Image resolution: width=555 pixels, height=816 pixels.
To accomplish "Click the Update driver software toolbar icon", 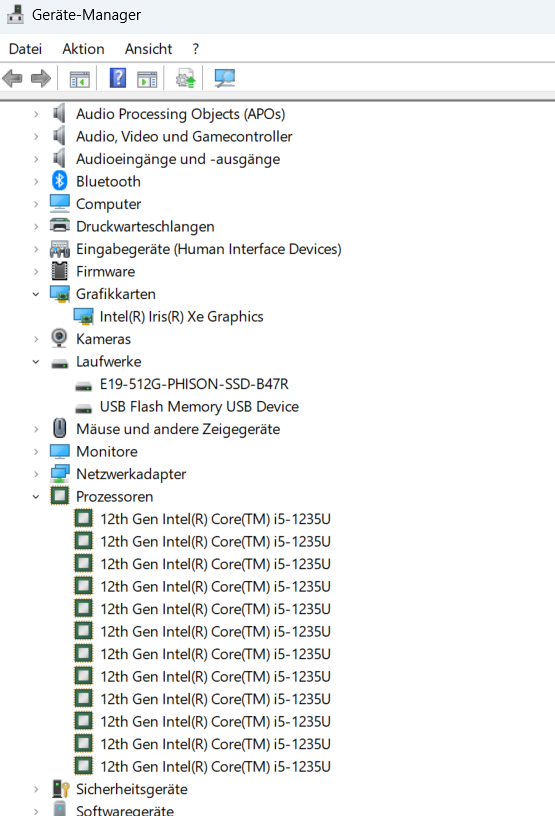I will point(185,79).
